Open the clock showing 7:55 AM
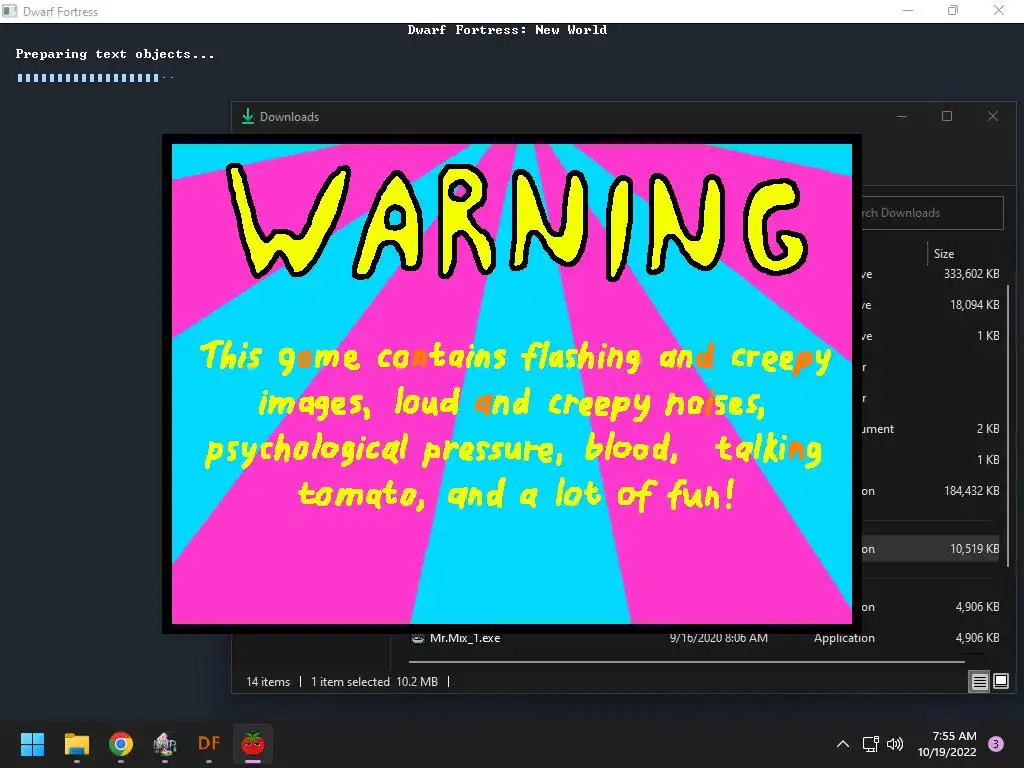 coord(946,744)
